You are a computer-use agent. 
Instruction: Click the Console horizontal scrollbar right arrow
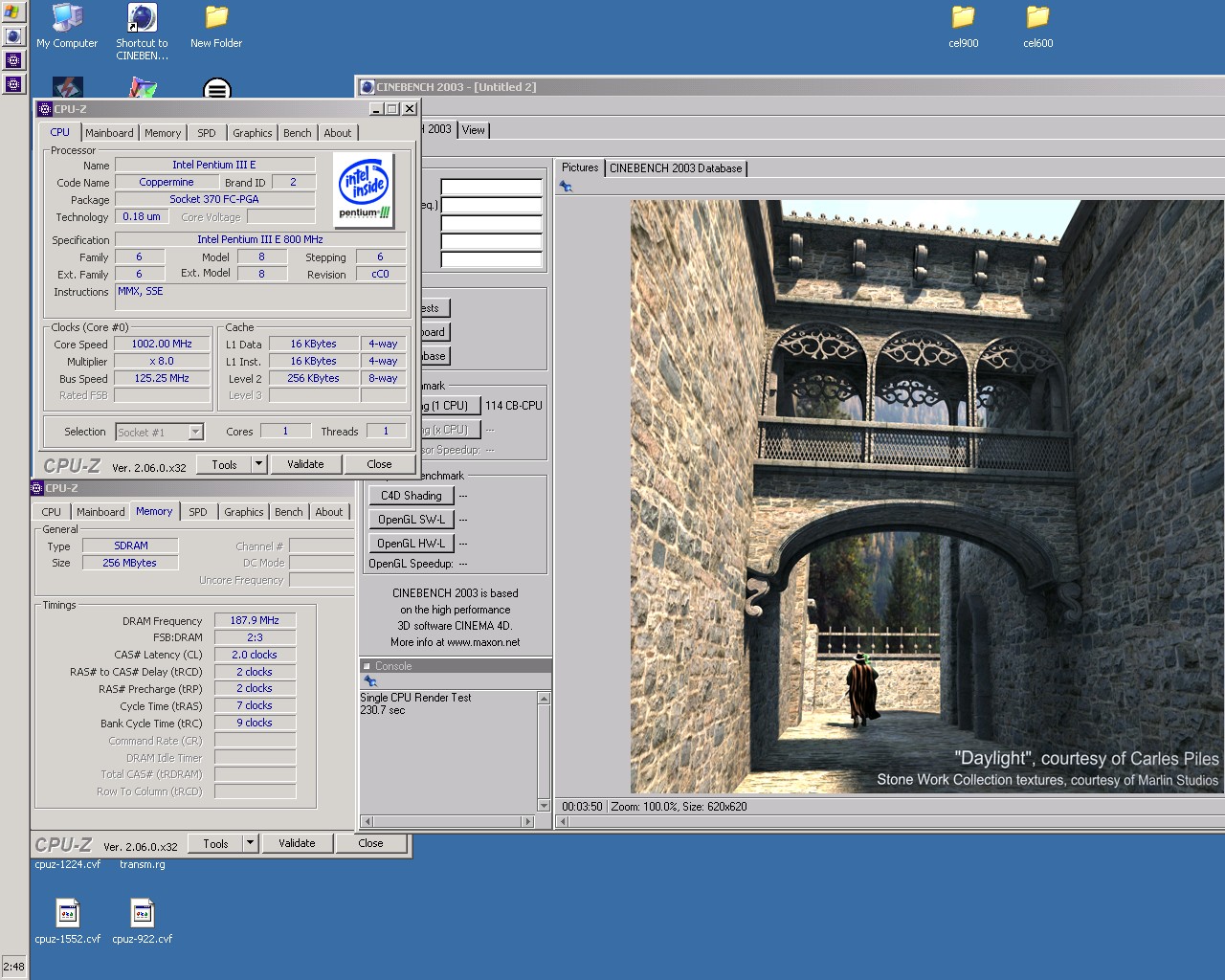coord(527,821)
